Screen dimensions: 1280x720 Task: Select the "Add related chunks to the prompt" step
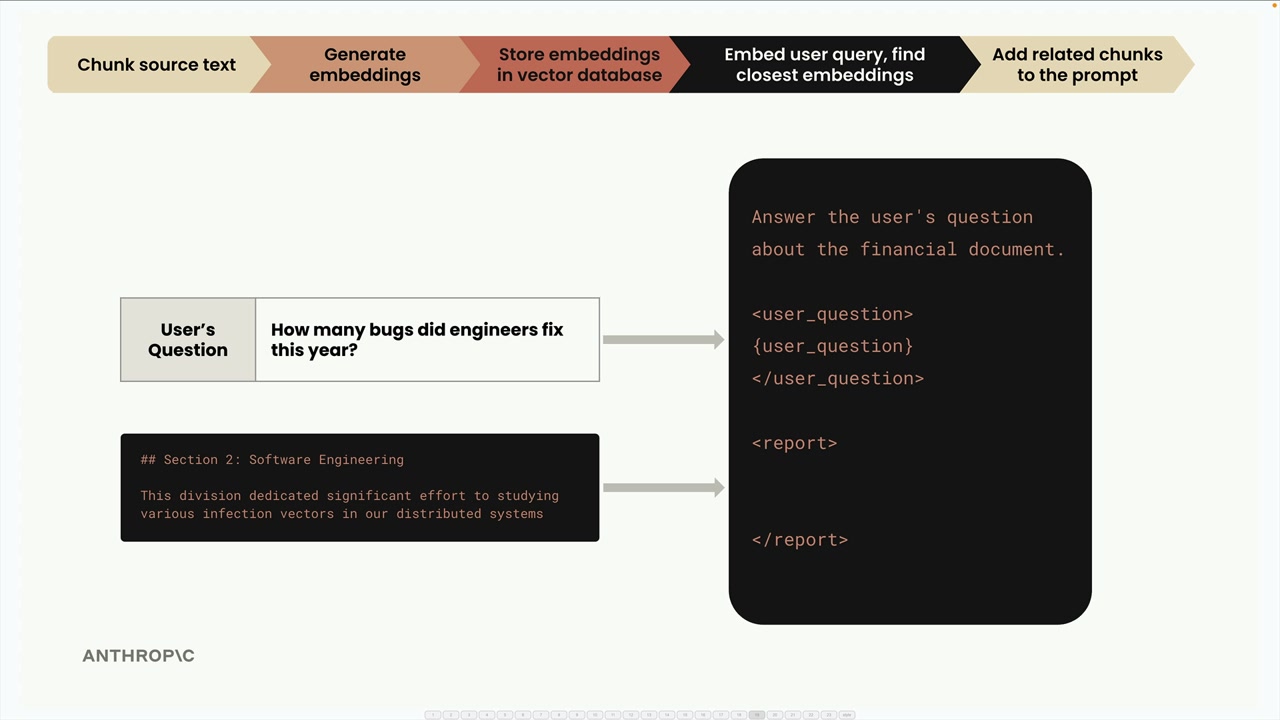click(x=1077, y=65)
